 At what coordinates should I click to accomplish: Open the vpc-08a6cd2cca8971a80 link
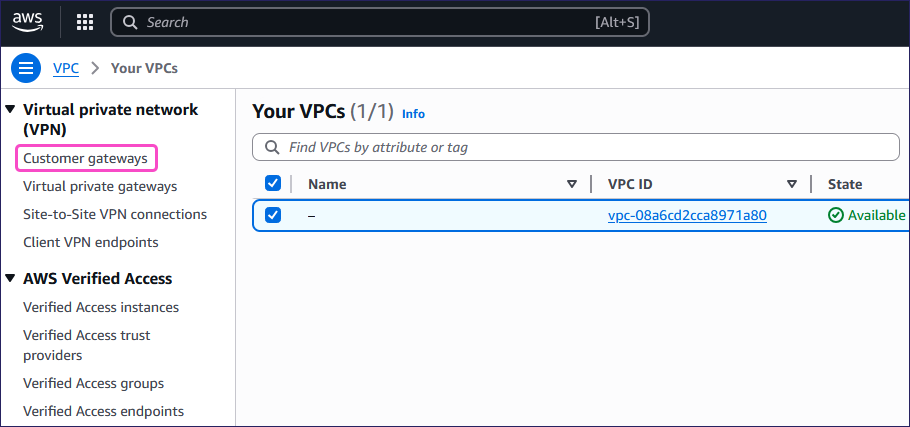[x=687, y=215]
